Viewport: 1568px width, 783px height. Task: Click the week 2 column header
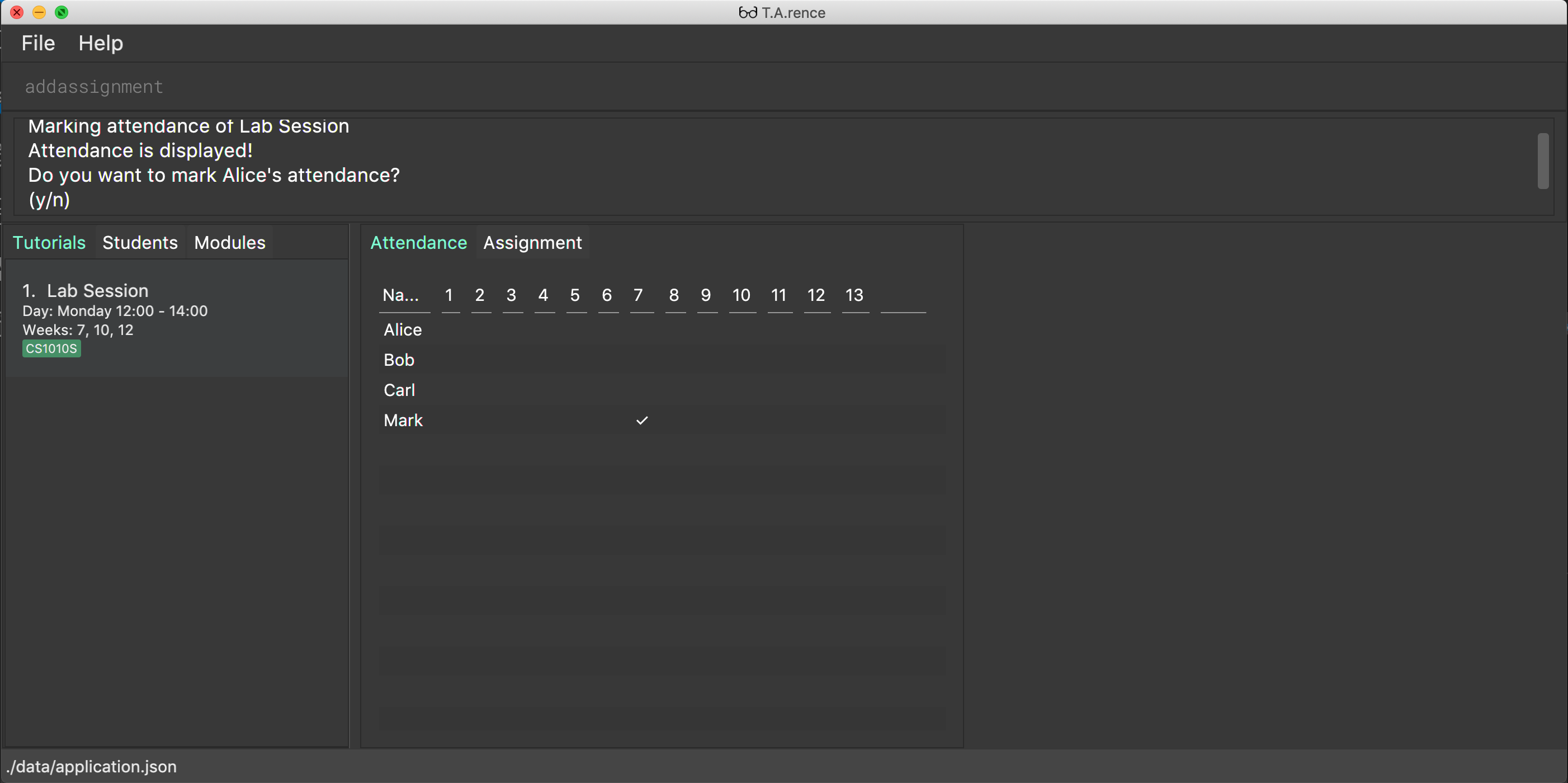tap(480, 295)
